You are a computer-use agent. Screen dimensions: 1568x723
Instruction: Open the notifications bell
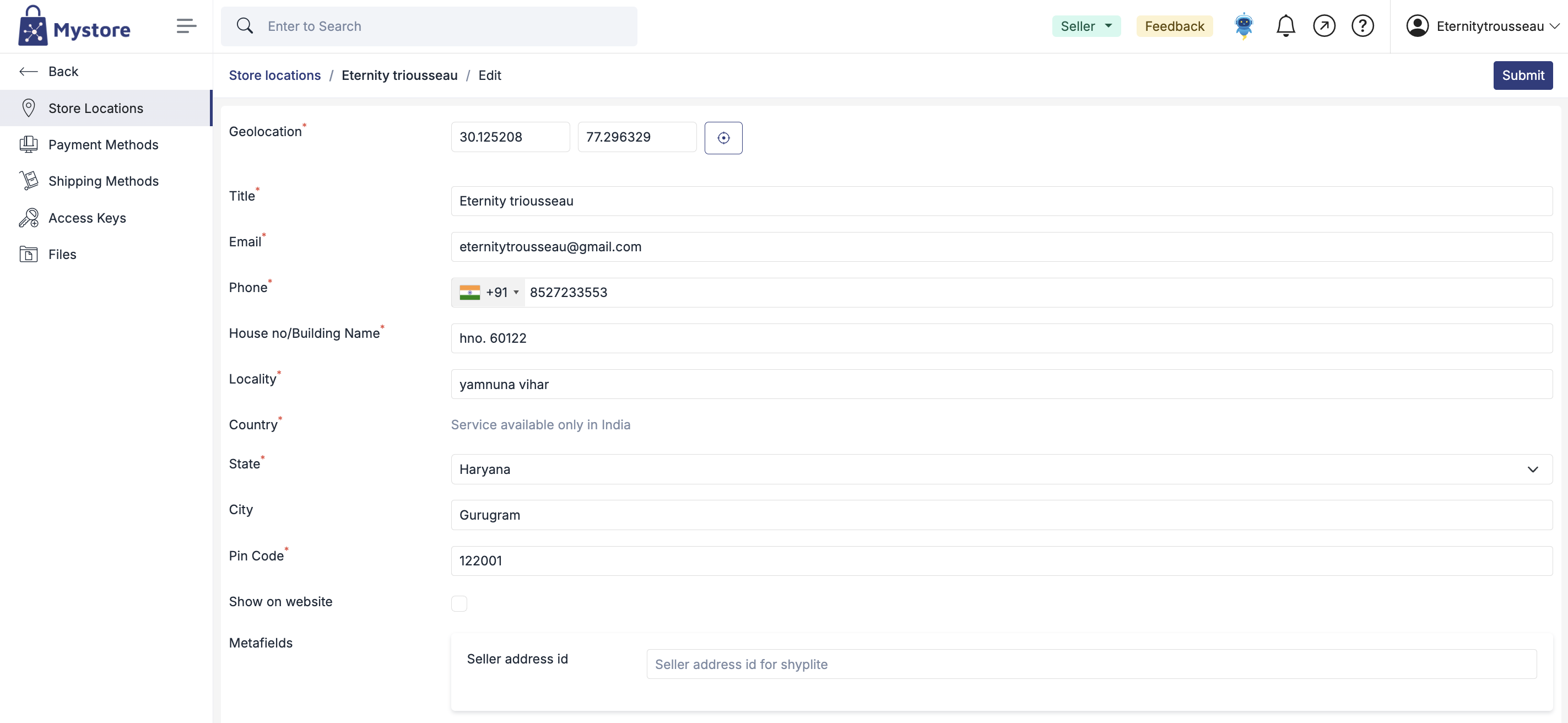[x=1285, y=26]
